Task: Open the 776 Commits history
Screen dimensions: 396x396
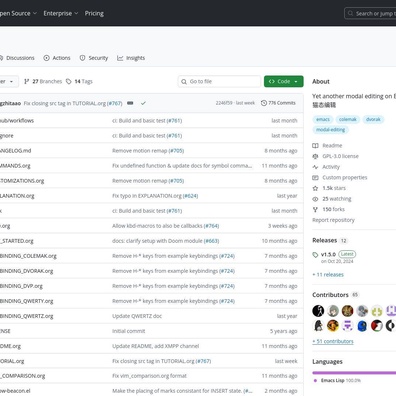Action: pos(278,103)
